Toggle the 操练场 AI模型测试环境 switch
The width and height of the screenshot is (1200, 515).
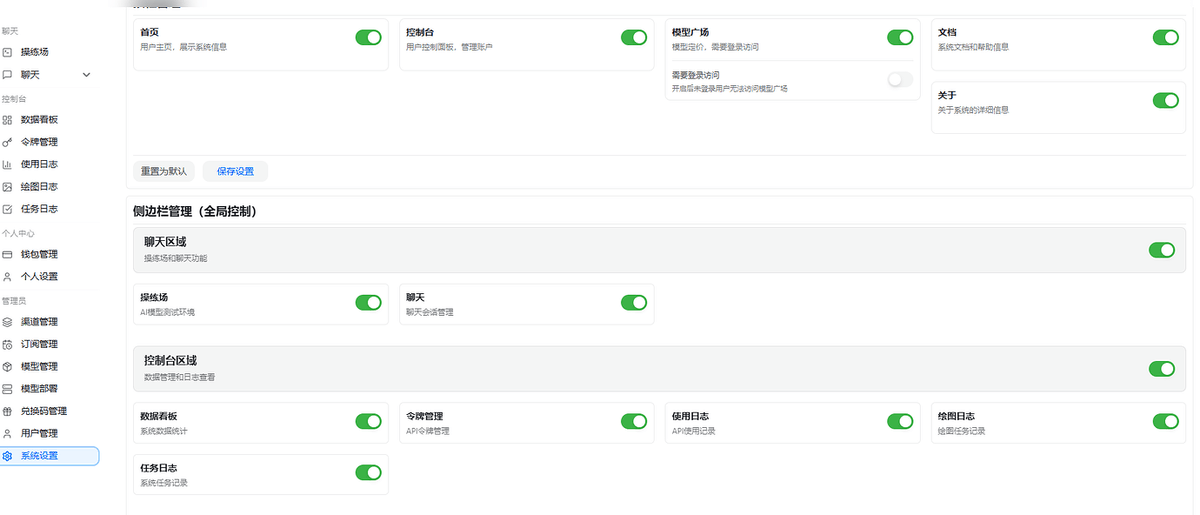pyautogui.click(x=368, y=302)
